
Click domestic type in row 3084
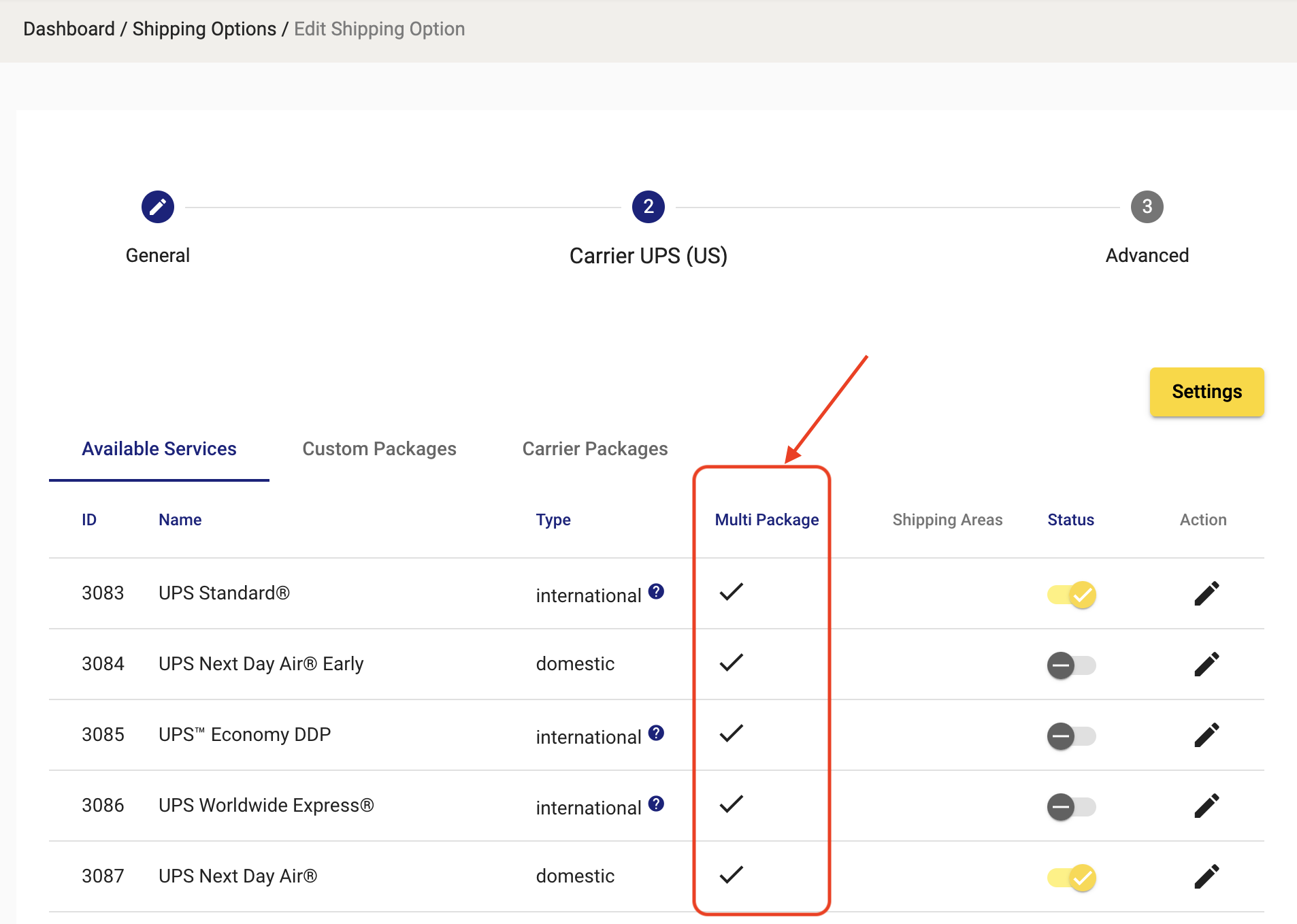coord(575,664)
